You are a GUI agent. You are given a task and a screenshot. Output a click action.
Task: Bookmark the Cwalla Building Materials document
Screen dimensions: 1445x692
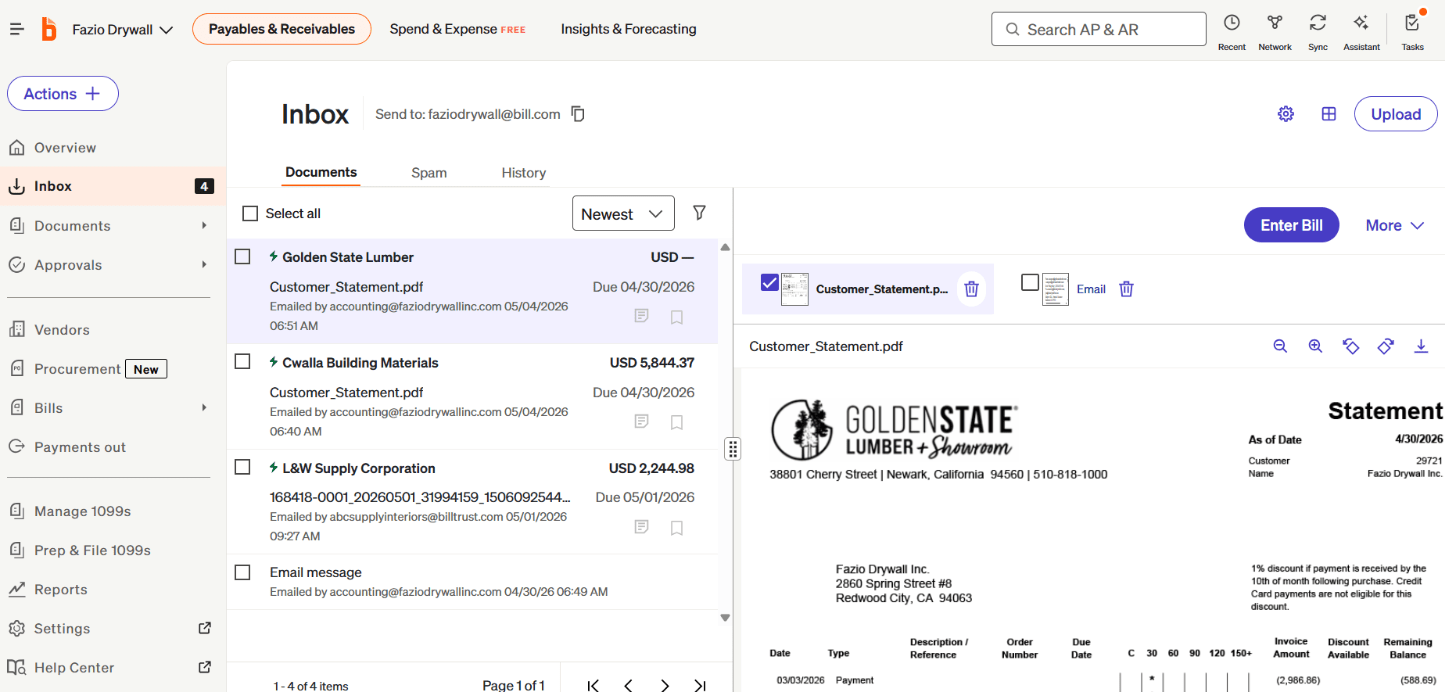677,422
